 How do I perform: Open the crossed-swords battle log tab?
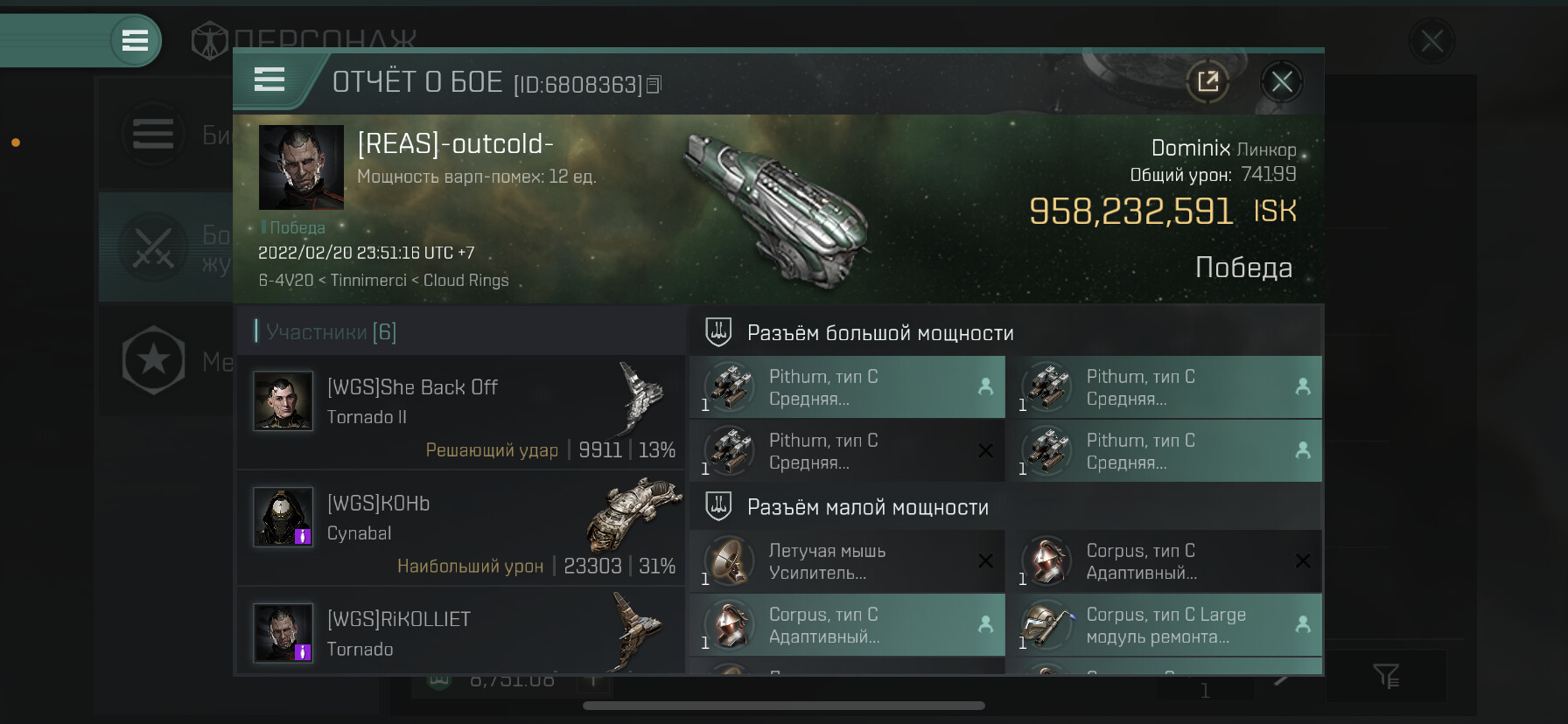tap(154, 247)
